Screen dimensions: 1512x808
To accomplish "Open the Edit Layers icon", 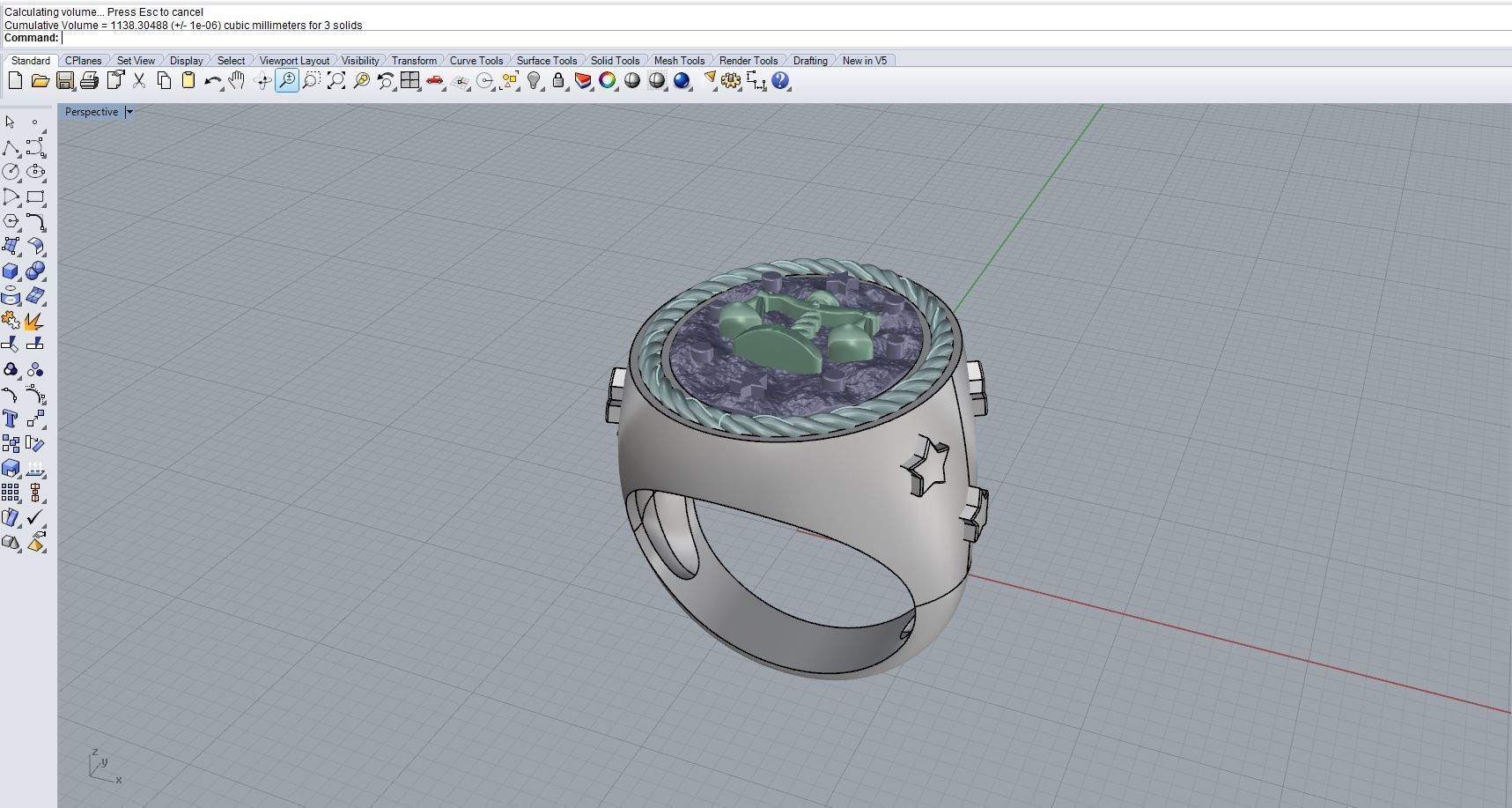I will (x=583, y=81).
